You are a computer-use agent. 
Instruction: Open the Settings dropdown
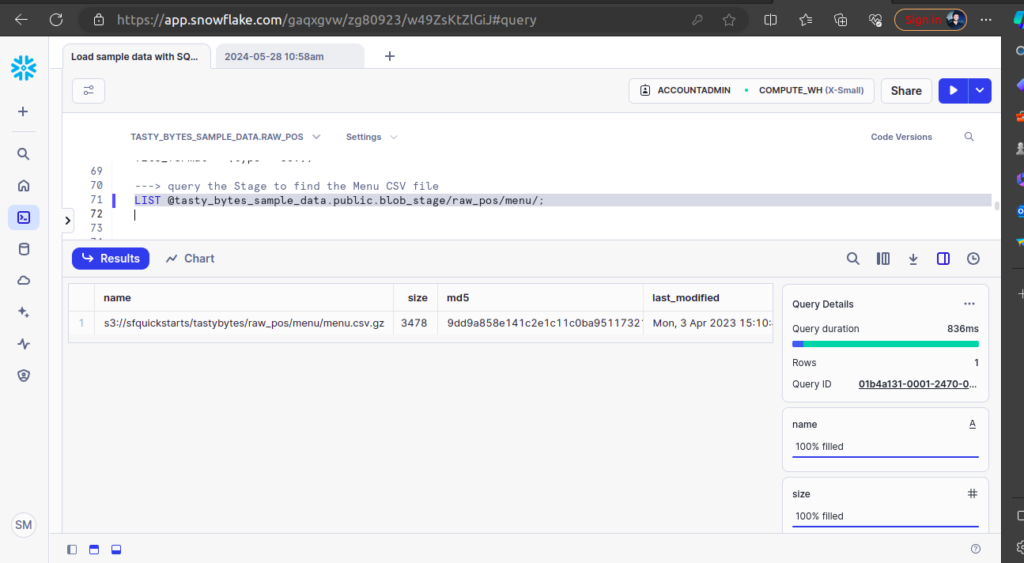click(x=371, y=137)
